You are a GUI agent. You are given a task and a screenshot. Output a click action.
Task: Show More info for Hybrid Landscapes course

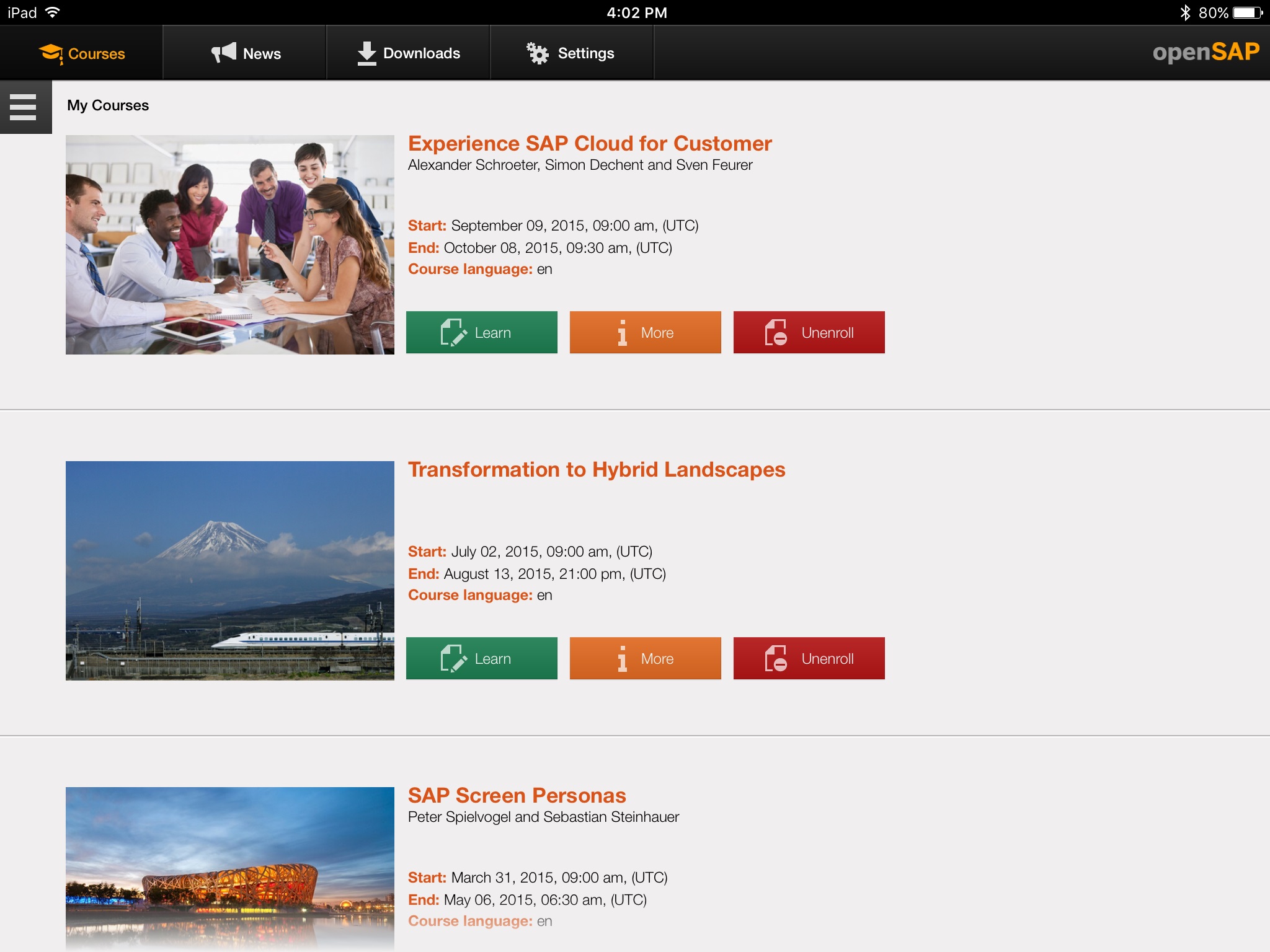coord(645,659)
